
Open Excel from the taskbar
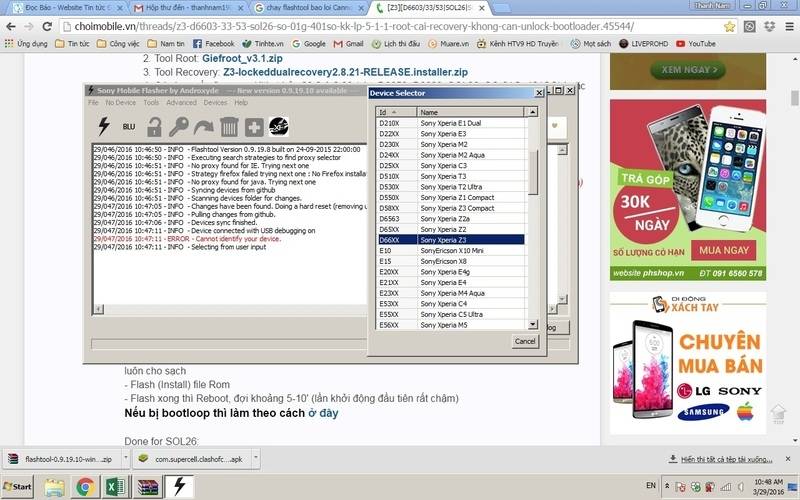(x=115, y=487)
